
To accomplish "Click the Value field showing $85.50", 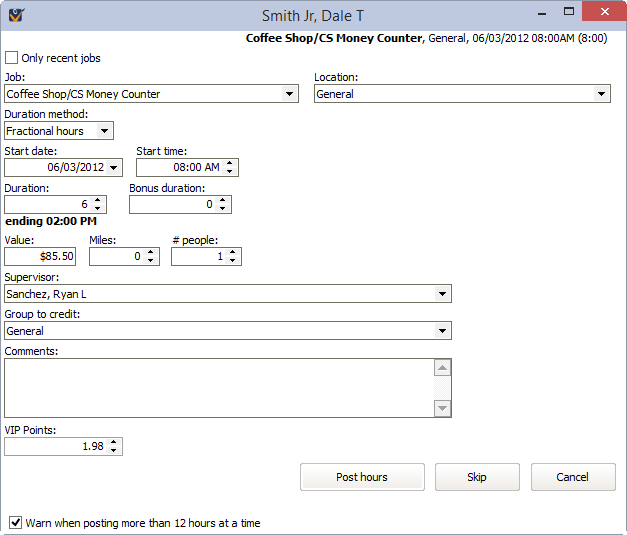I will (x=40, y=256).
